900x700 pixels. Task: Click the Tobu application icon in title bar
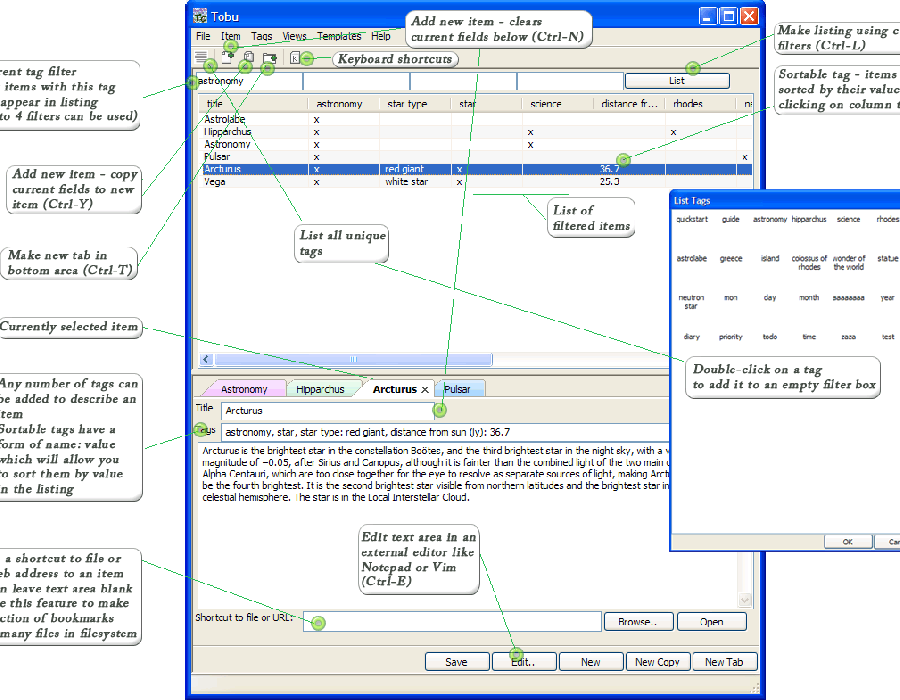click(200, 16)
